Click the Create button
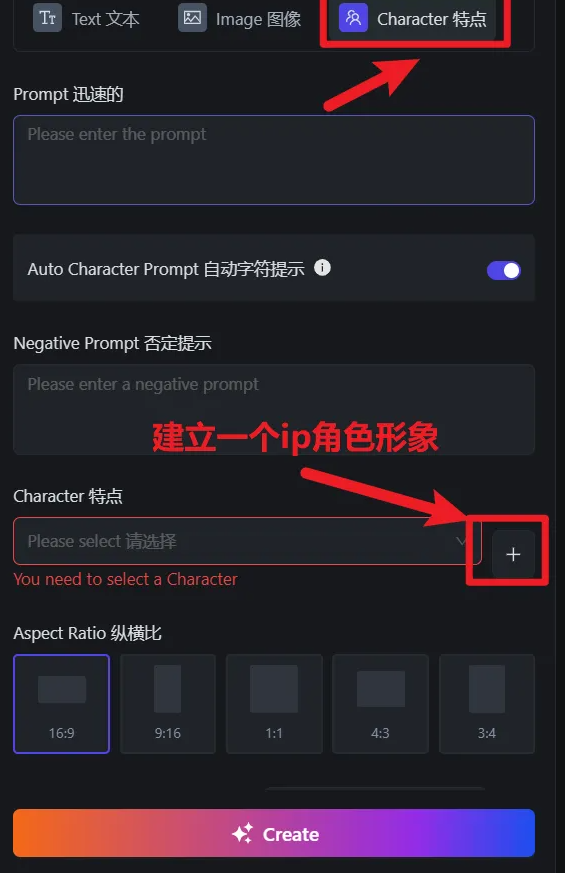Viewport: 565px width, 873px height. [x=274, y=833]
